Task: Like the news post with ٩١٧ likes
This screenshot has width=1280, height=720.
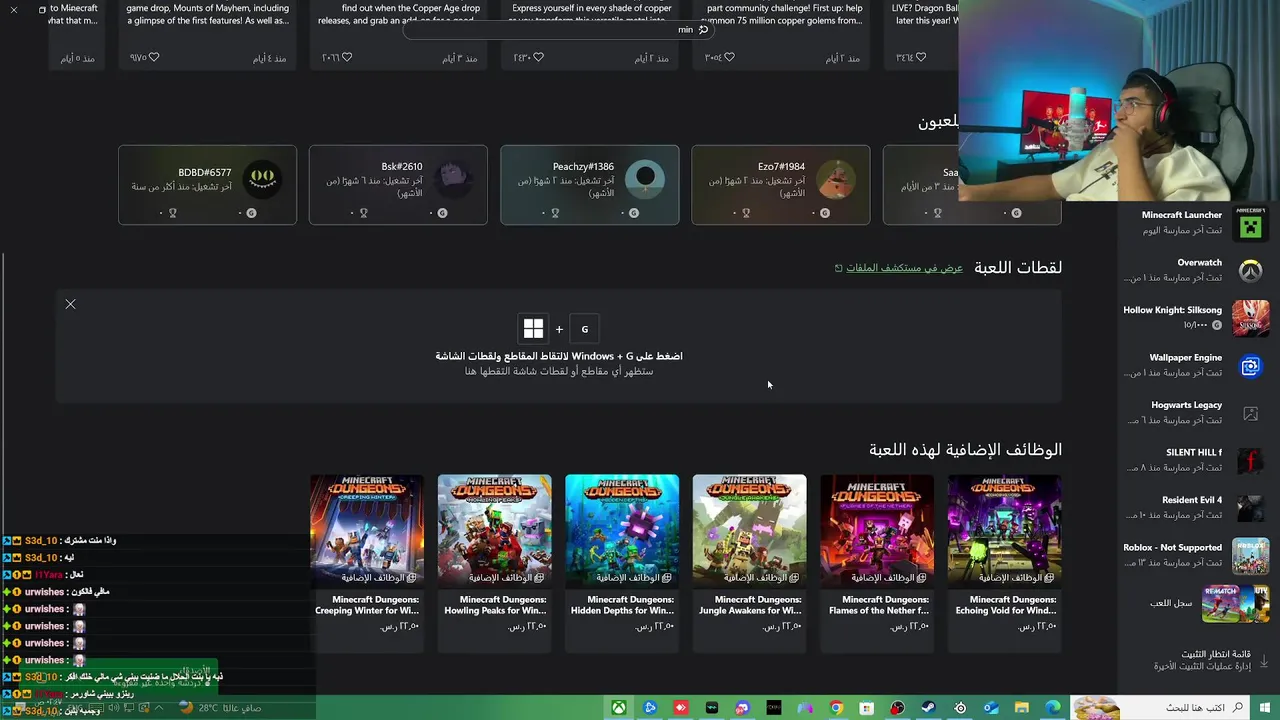Action: tap(153, 58)
